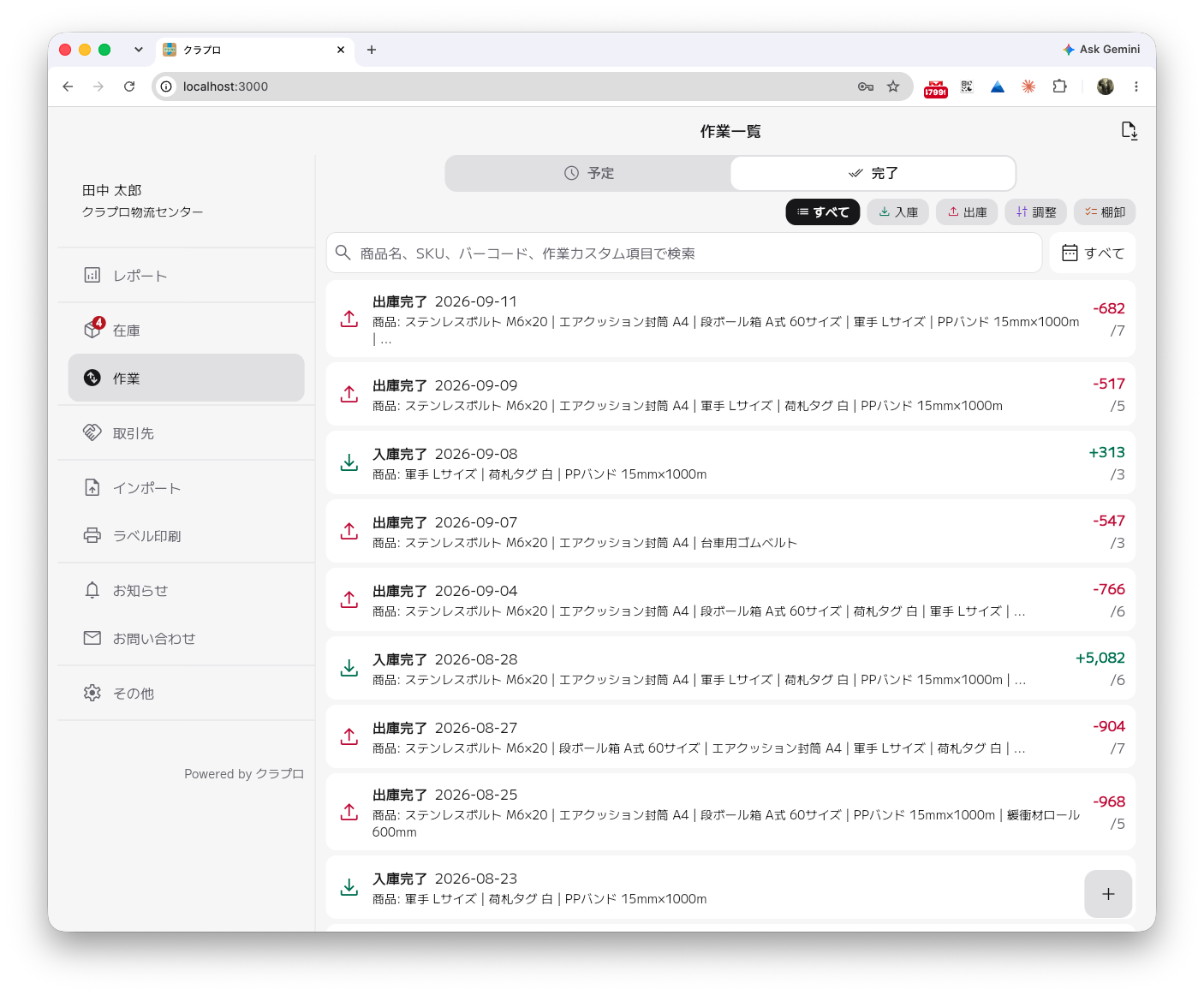Filter by 入庫
The height and width of the screenshot is (995, 1204).
(898, 212)
